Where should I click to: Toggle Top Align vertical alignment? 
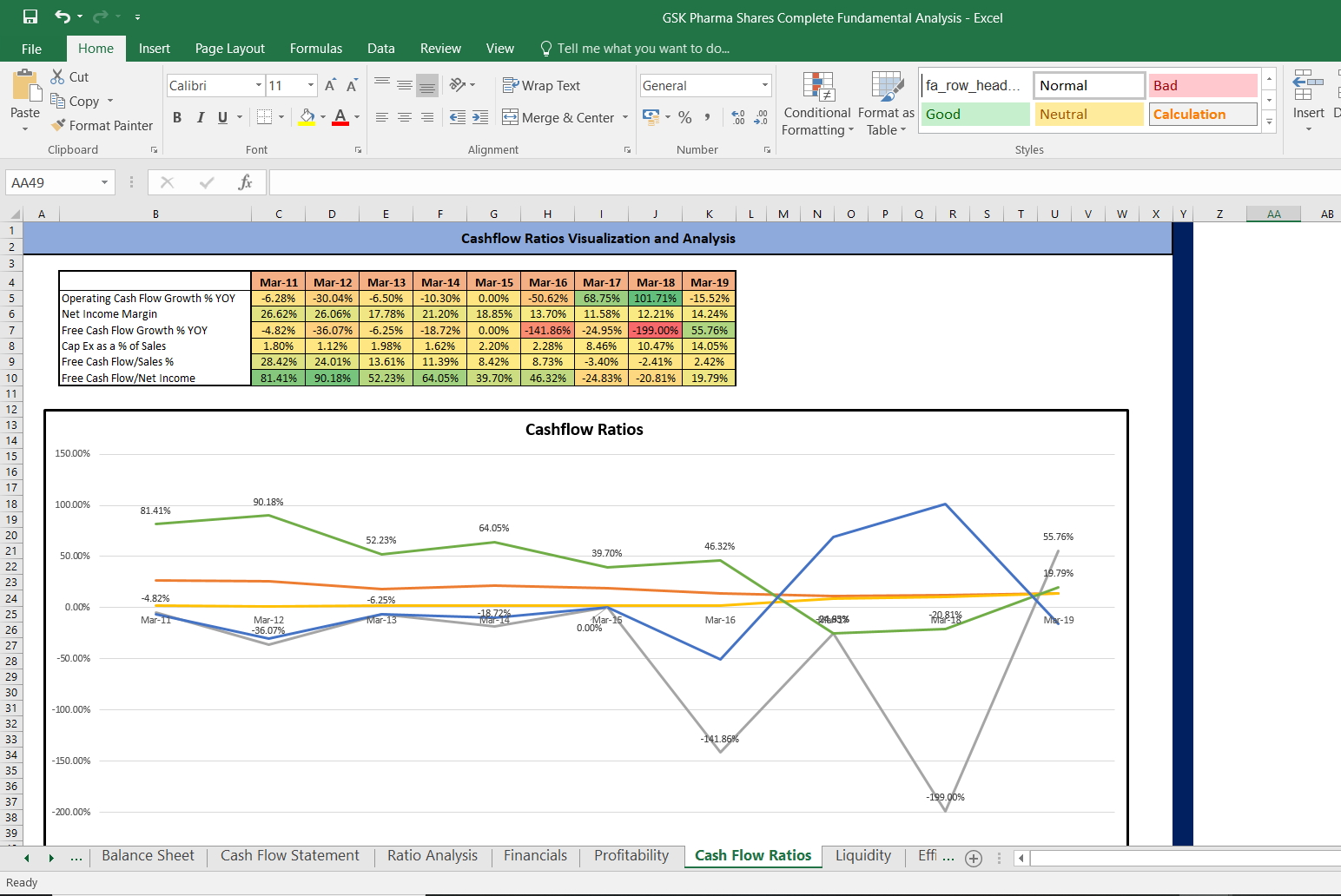tap(382, 84)
